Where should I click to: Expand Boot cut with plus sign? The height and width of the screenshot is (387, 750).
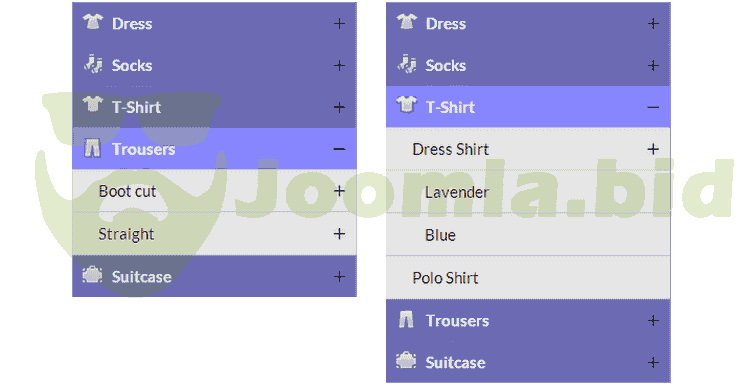coord(339,191)
